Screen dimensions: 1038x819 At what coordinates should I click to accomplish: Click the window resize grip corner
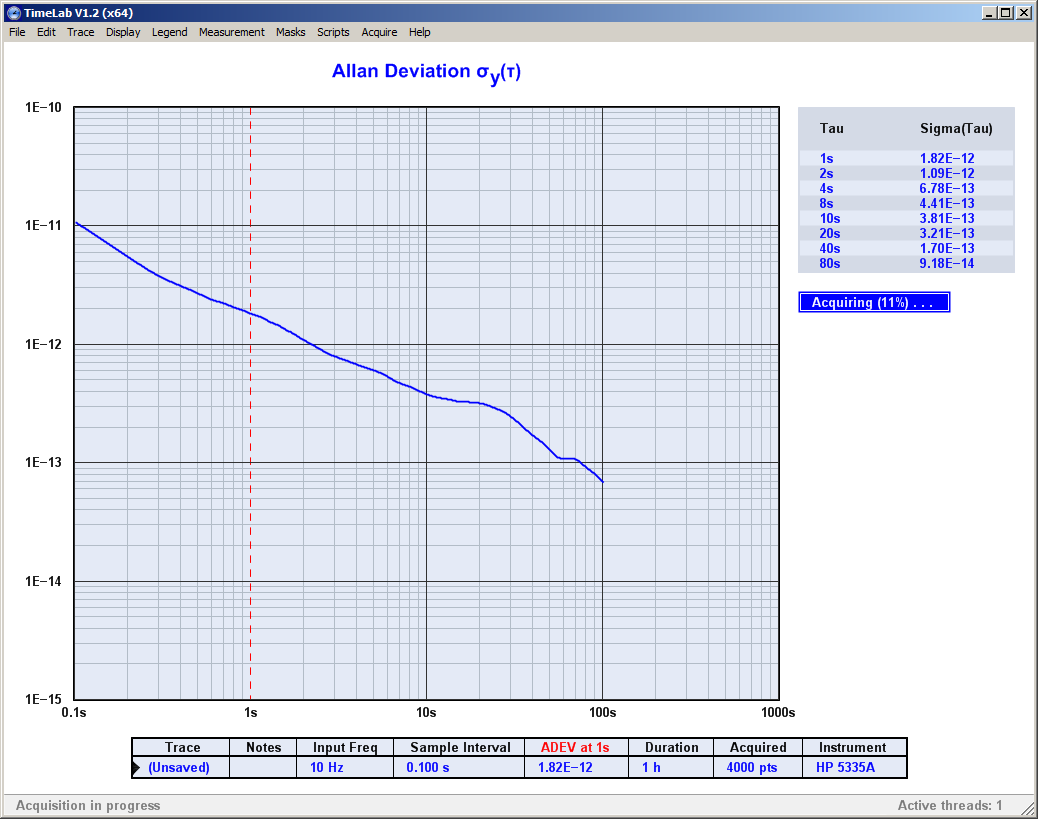(1028, 809)
